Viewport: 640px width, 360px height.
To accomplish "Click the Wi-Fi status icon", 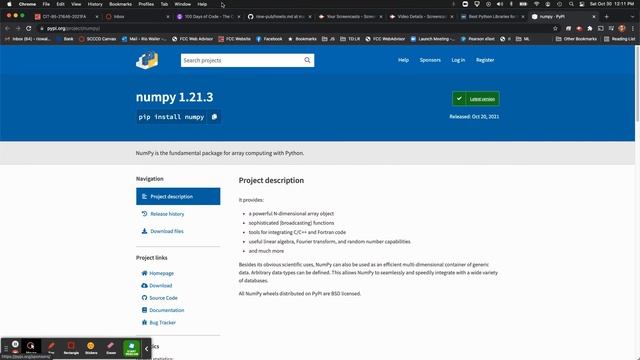I will [x=536, y=4].
